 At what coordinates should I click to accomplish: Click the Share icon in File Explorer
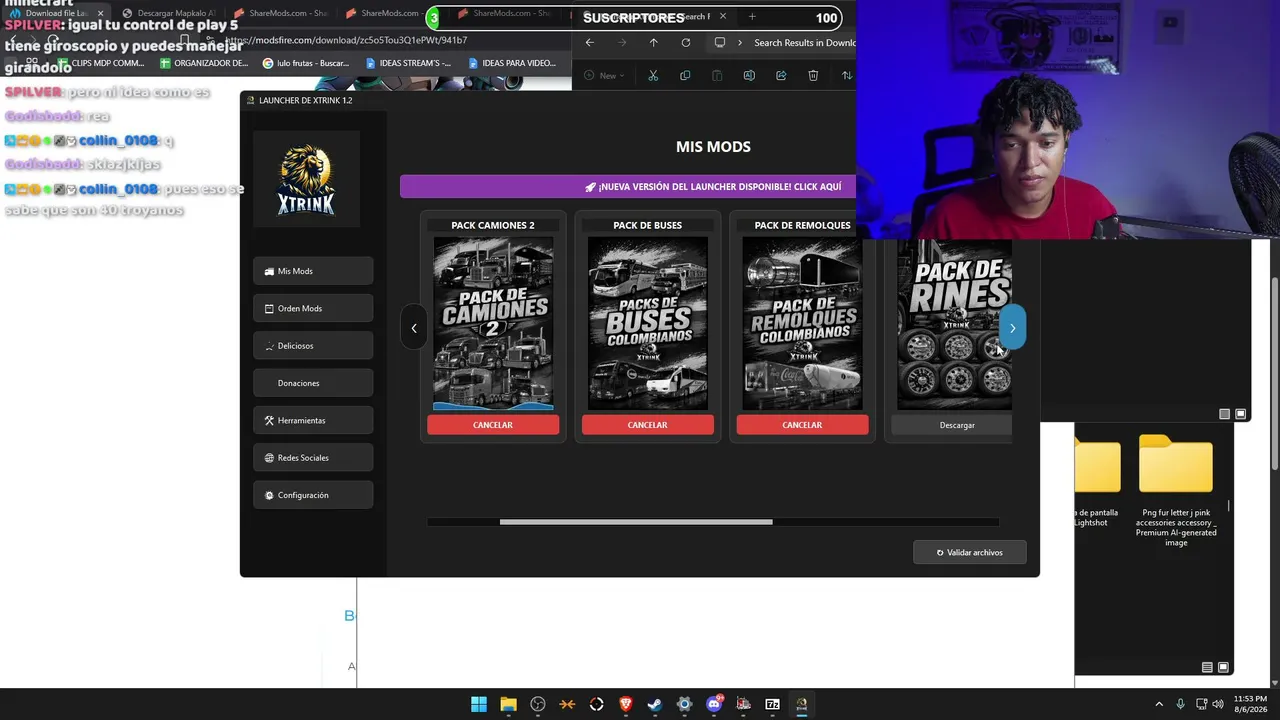[781, 76]
